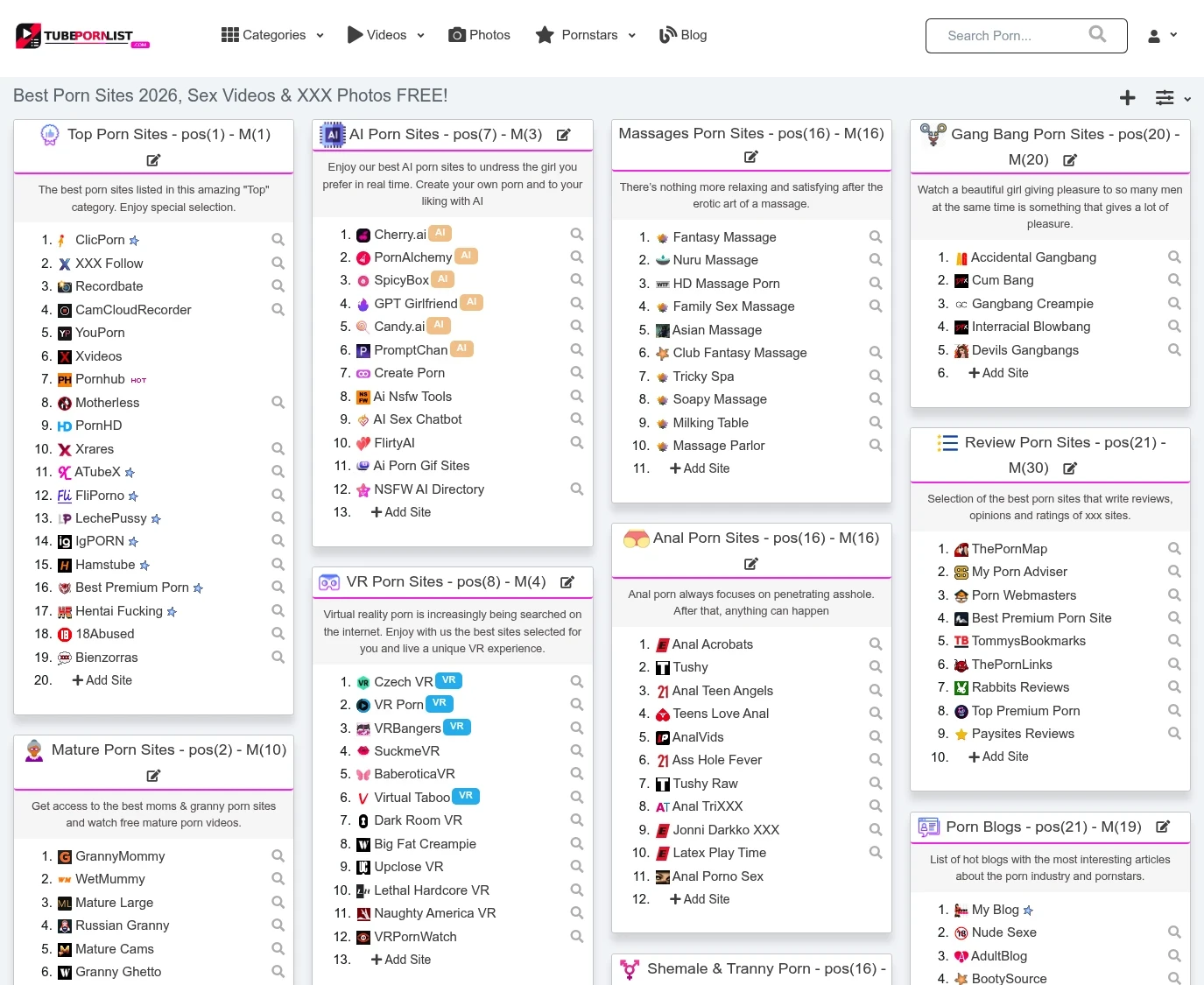The height and width of the screenshot is (985, 1204).
Task: Open the Motherless link
Action: (x=107, y=403)
